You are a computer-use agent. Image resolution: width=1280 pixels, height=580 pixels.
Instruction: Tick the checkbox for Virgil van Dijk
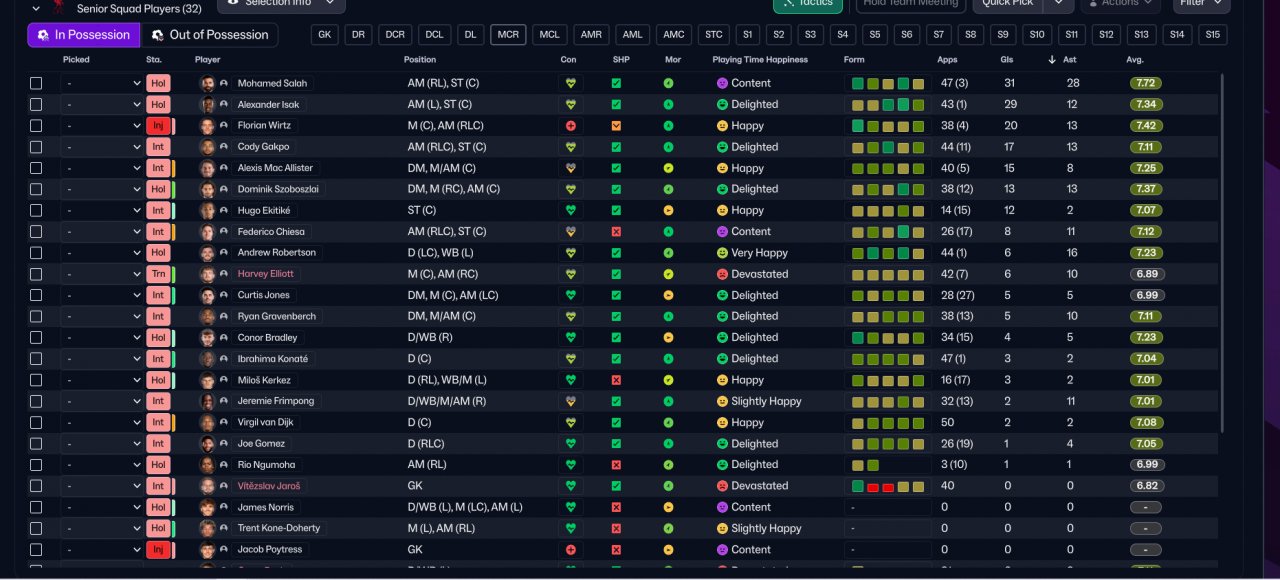[x=36, y=423]
